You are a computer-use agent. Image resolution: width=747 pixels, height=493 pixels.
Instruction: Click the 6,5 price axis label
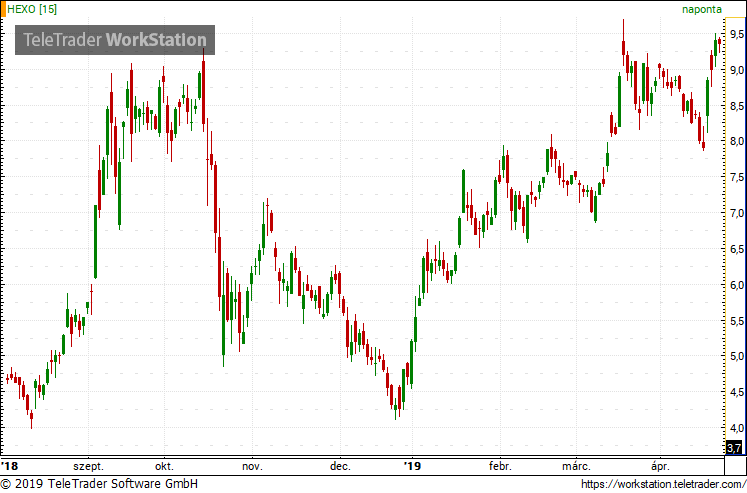(737, 249)
